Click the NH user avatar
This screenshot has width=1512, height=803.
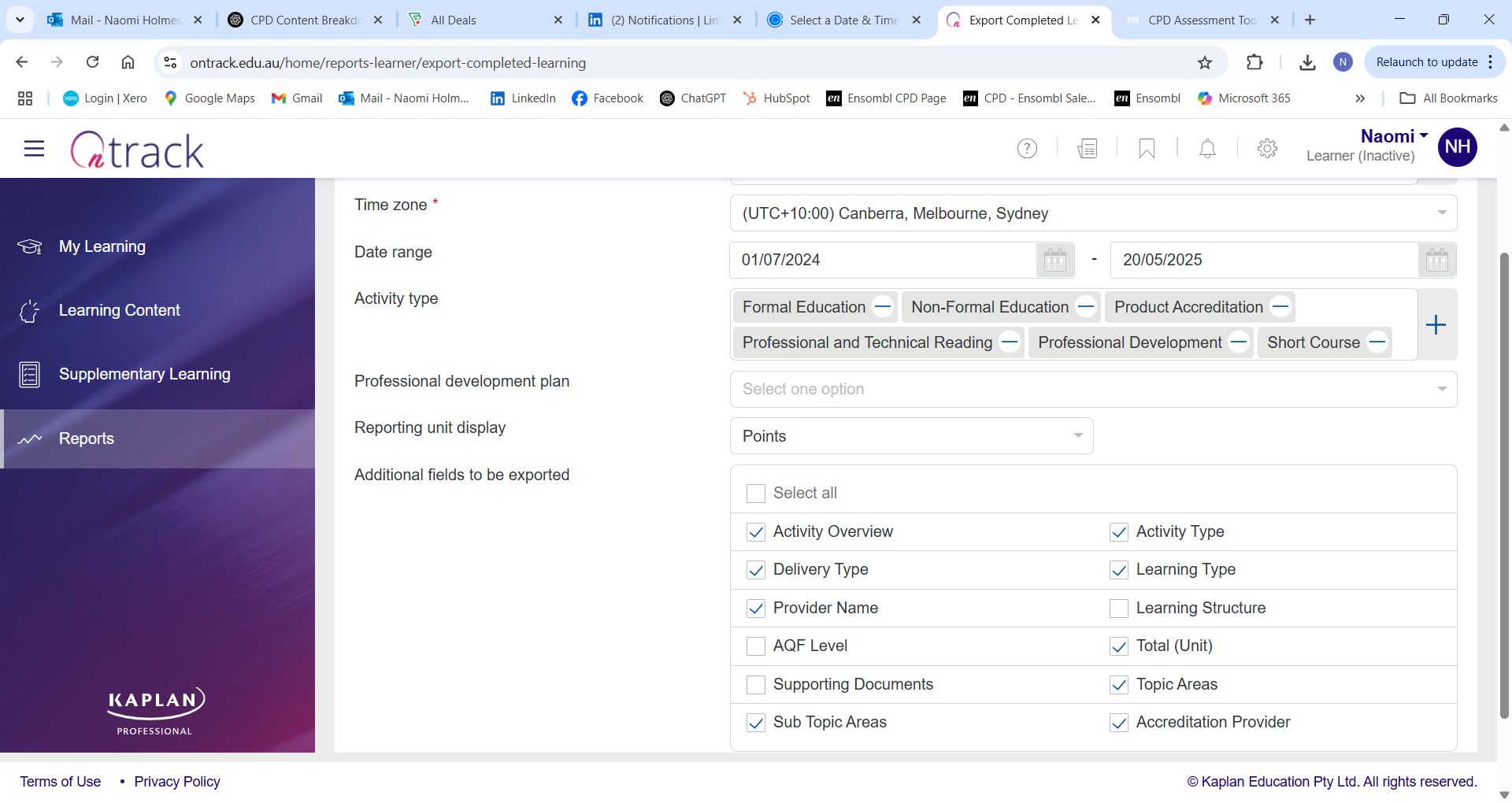point(1457,147)
